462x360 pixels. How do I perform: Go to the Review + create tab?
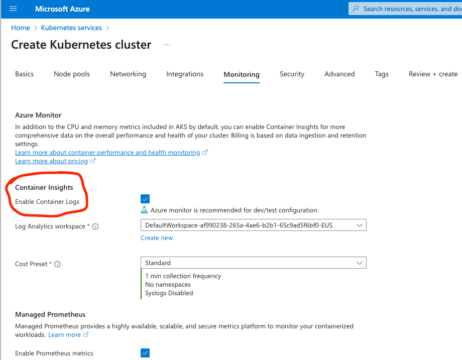pyautogui.click(x=433, y=74)
